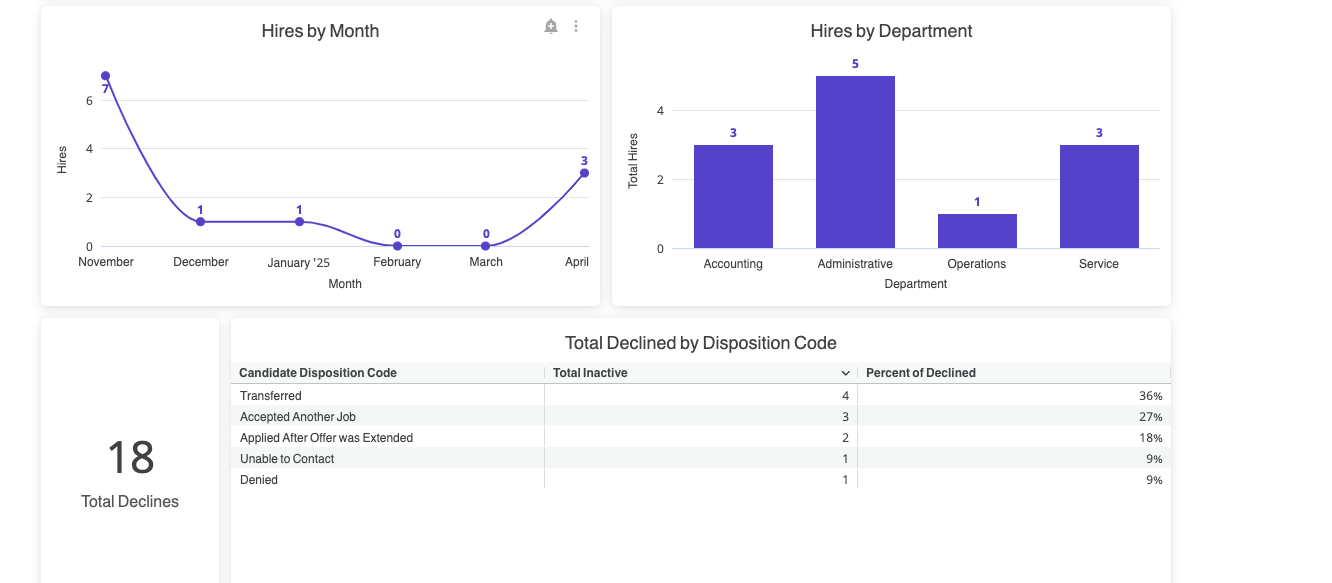Screen dimensions: 1332x583
Task: Click the 'Administrative' axis label
Action: coord(855,264)
